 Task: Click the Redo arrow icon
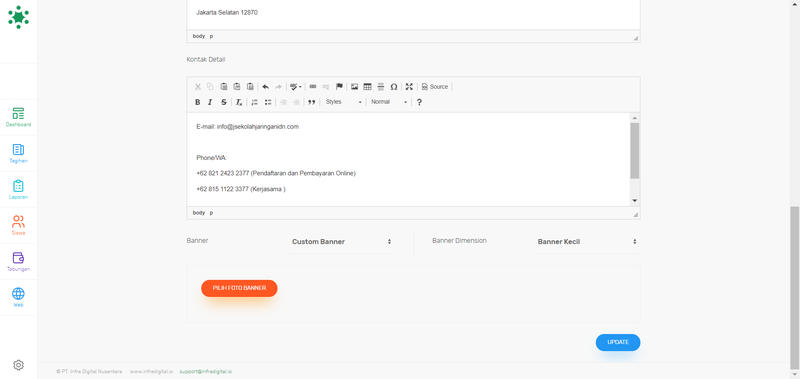click(279, 87)
